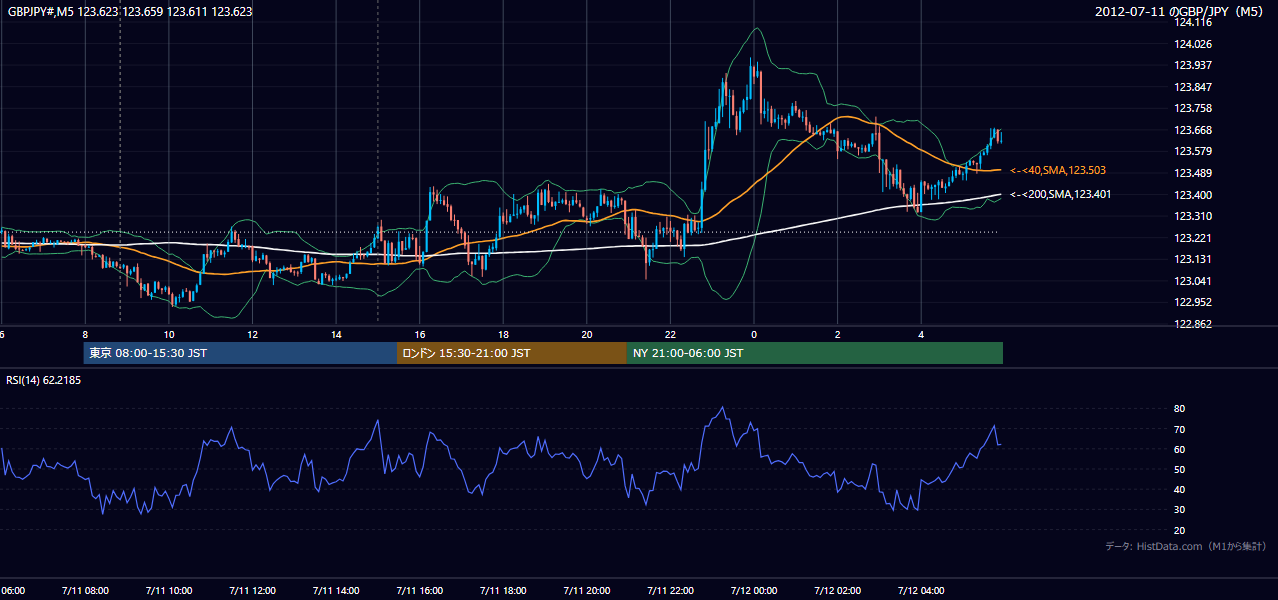Click price axis label 124.116
This screenshot has height=600, width=1278.
point(1195,22)
